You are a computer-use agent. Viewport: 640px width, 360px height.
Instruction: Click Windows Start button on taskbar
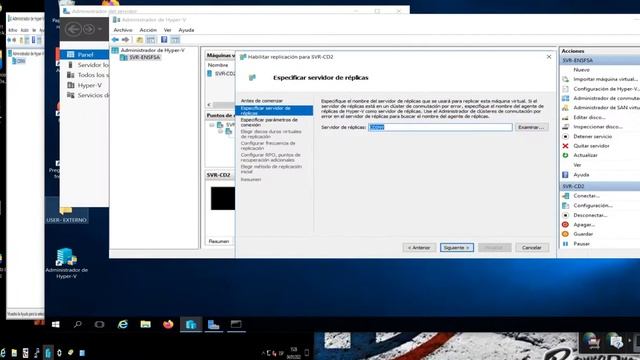click(56, 324)
